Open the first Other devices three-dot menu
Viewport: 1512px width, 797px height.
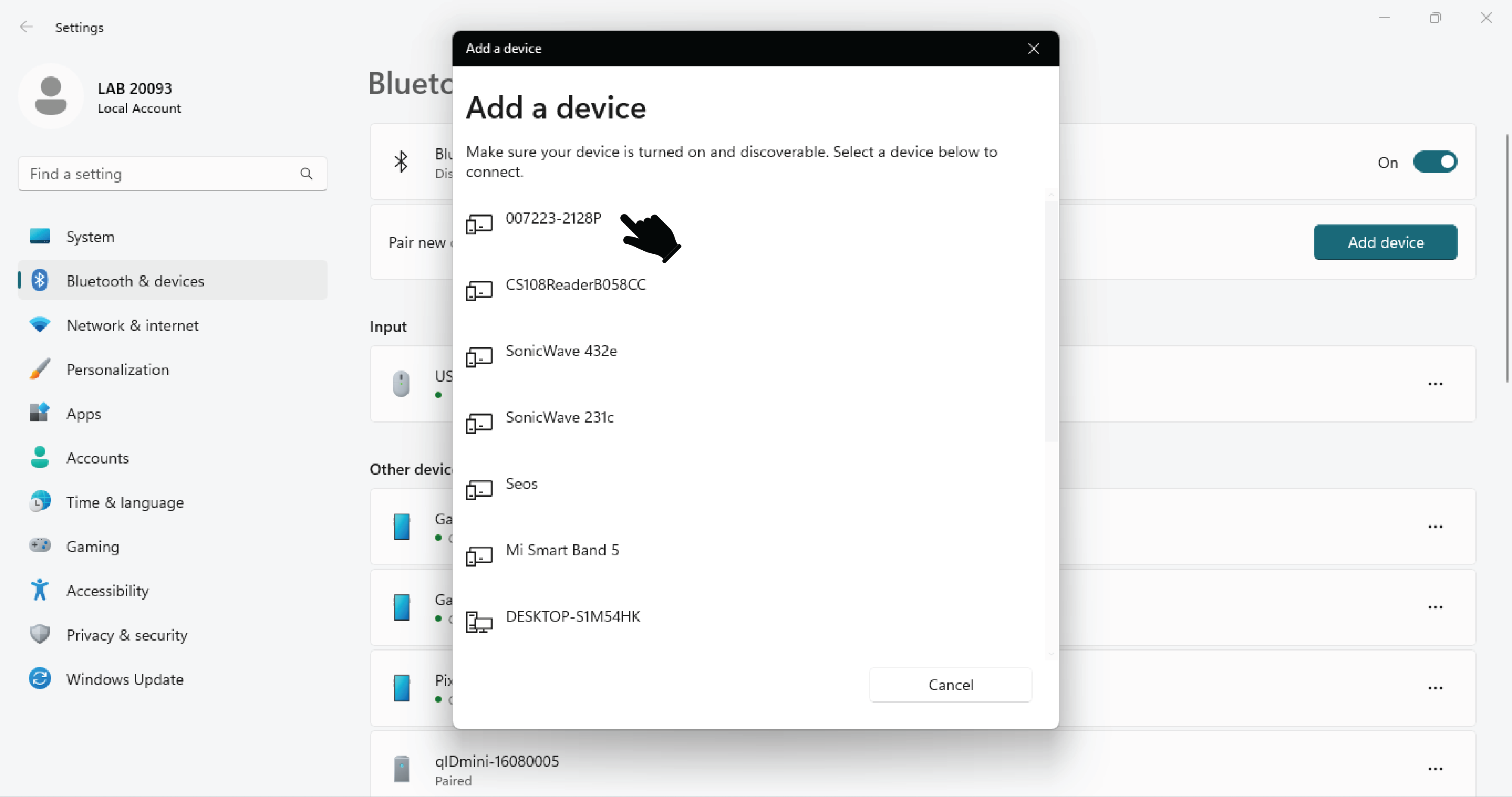pos(1434,526)
